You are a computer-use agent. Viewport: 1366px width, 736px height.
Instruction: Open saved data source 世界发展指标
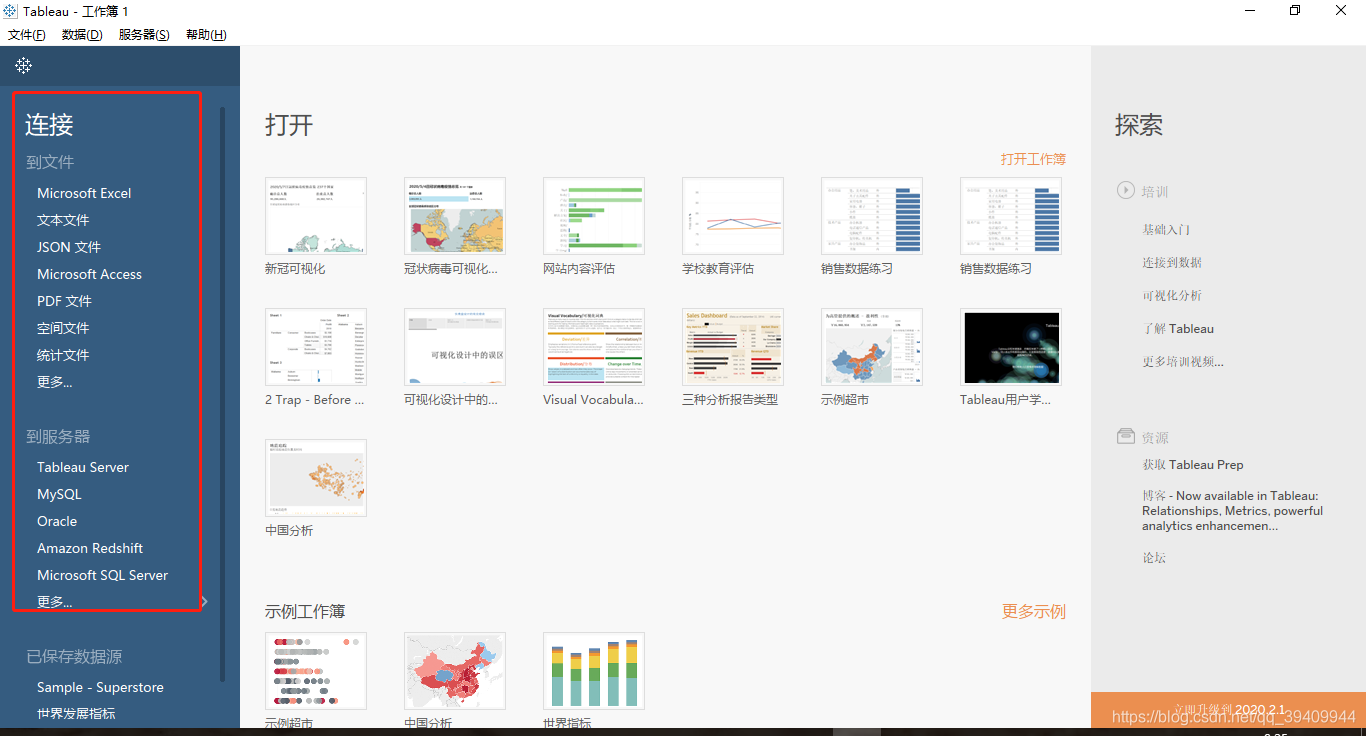click(x=76, y=714)
